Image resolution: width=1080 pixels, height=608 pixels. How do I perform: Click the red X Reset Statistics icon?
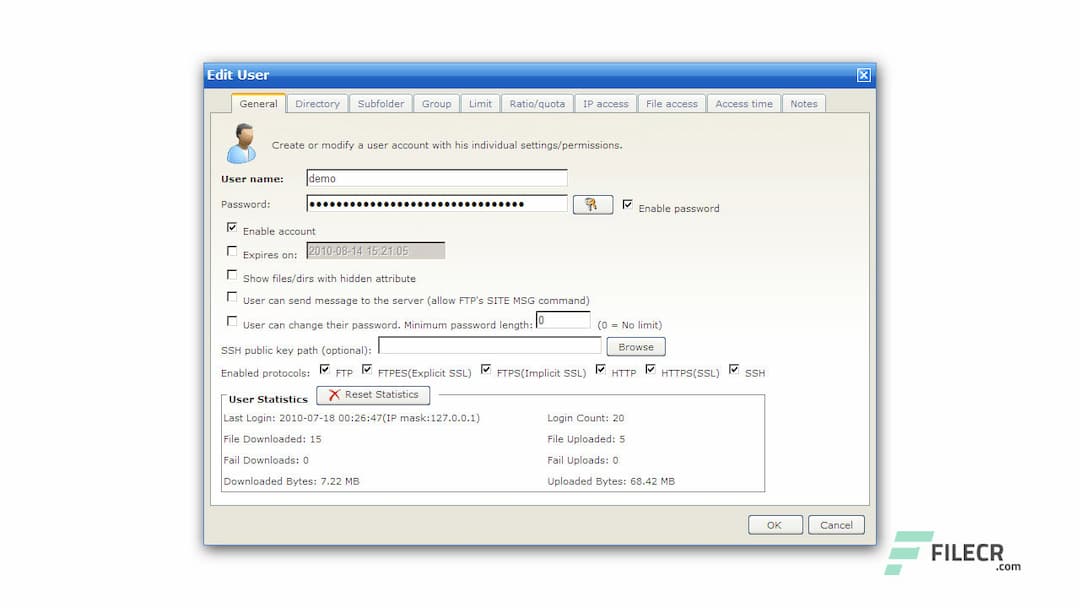(334, 394)
